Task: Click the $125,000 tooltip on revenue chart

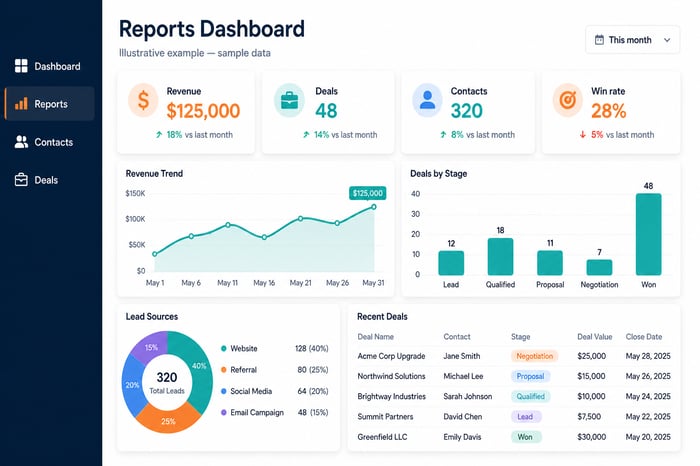Action: [367, 193]
